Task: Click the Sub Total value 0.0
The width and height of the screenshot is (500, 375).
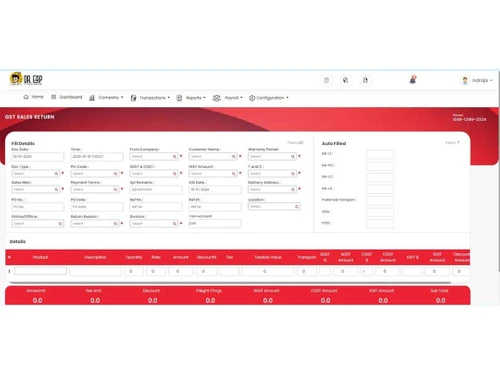Action: tap(440, 300)
